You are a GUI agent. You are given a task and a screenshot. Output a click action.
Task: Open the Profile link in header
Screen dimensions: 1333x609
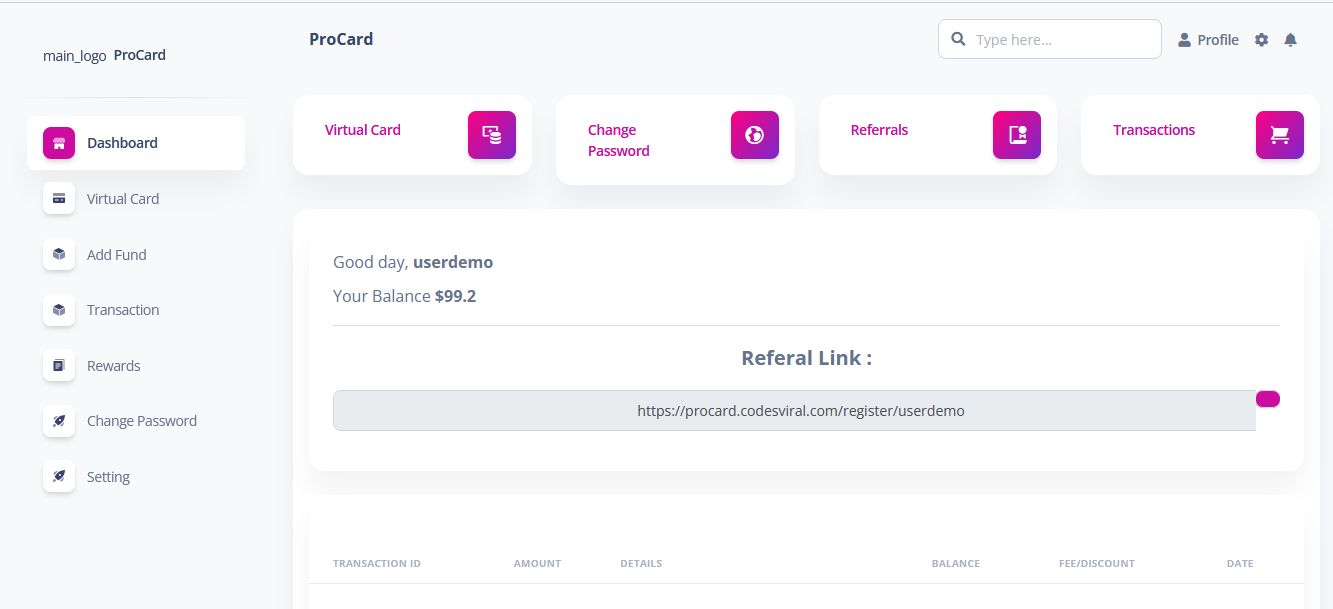[x=1208, y=40]
